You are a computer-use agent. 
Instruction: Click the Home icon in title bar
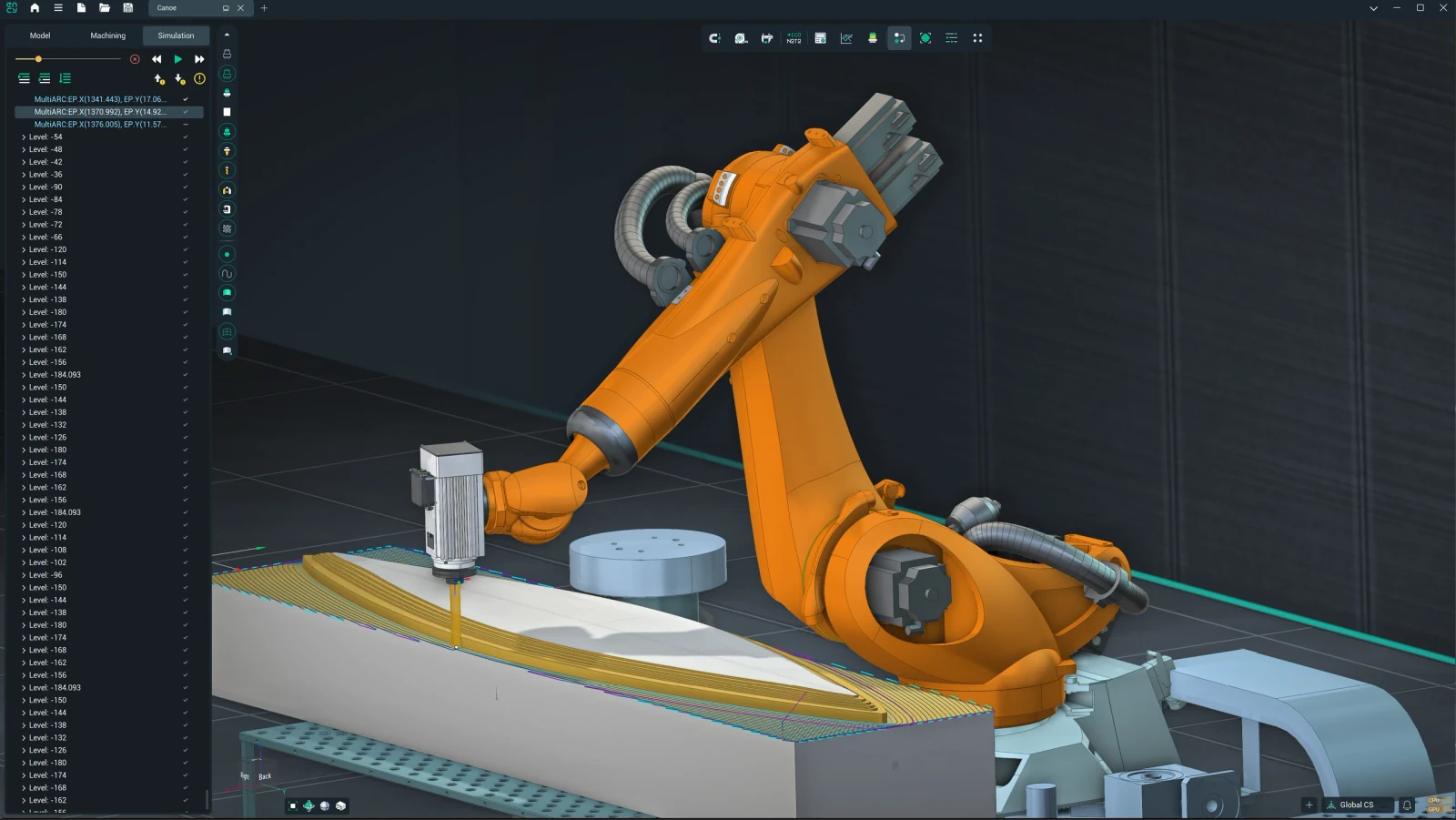click(35, 7)
